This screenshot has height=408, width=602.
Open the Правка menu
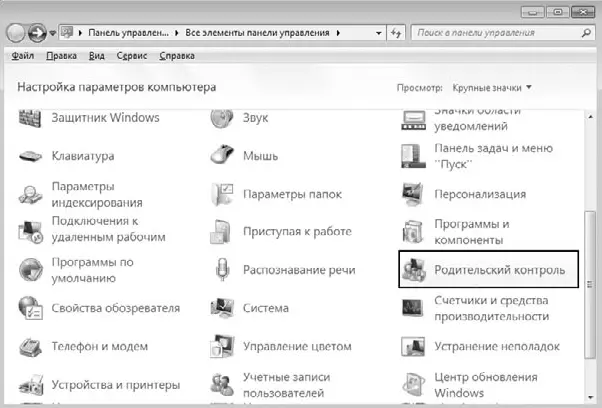[x=61, y=56]
